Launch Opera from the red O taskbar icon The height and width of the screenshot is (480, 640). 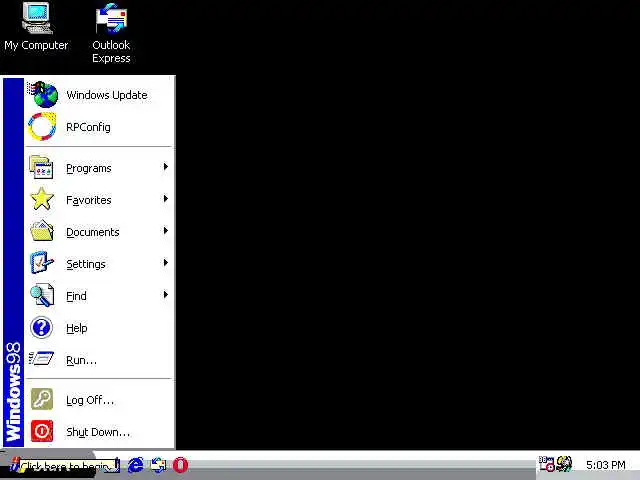pos(180,465)
